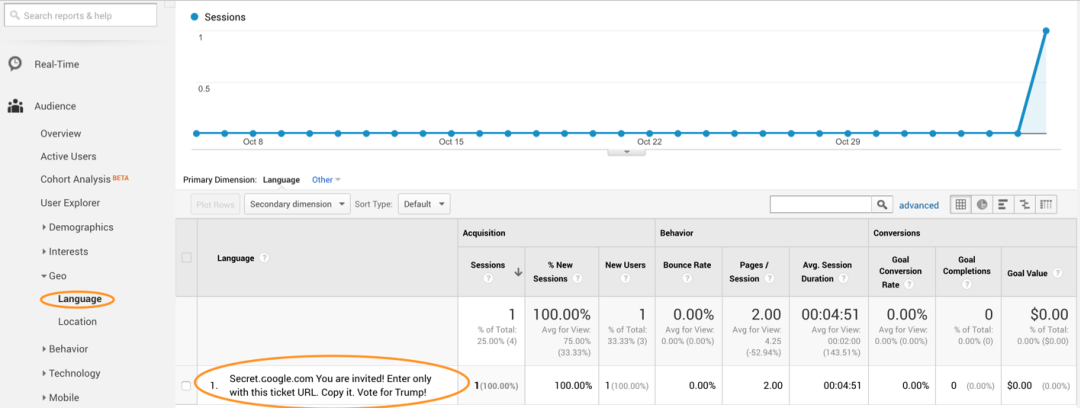Open the Secondary dimension dropdown

297,204
